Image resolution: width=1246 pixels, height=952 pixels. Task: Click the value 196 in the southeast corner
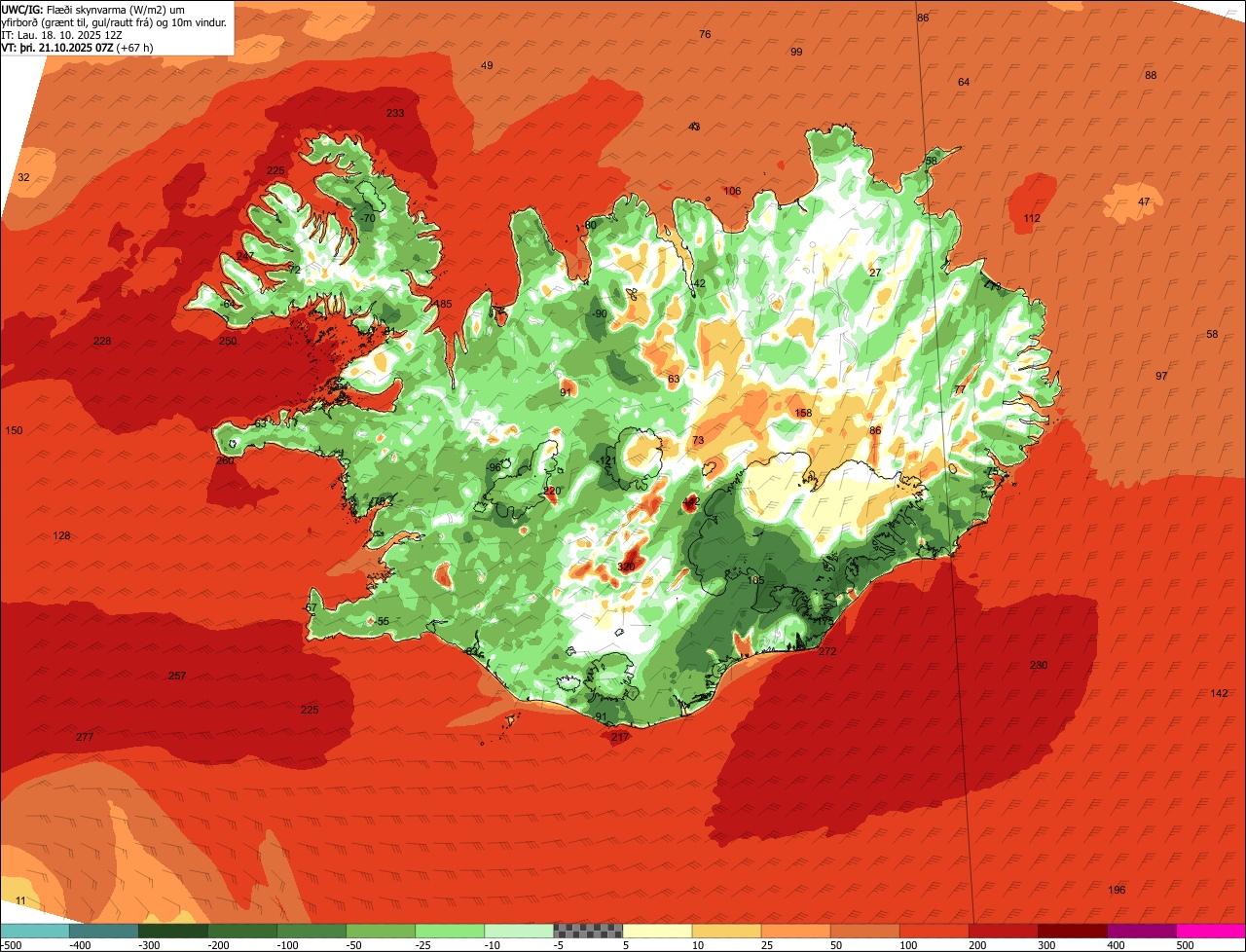point(1117,890)
